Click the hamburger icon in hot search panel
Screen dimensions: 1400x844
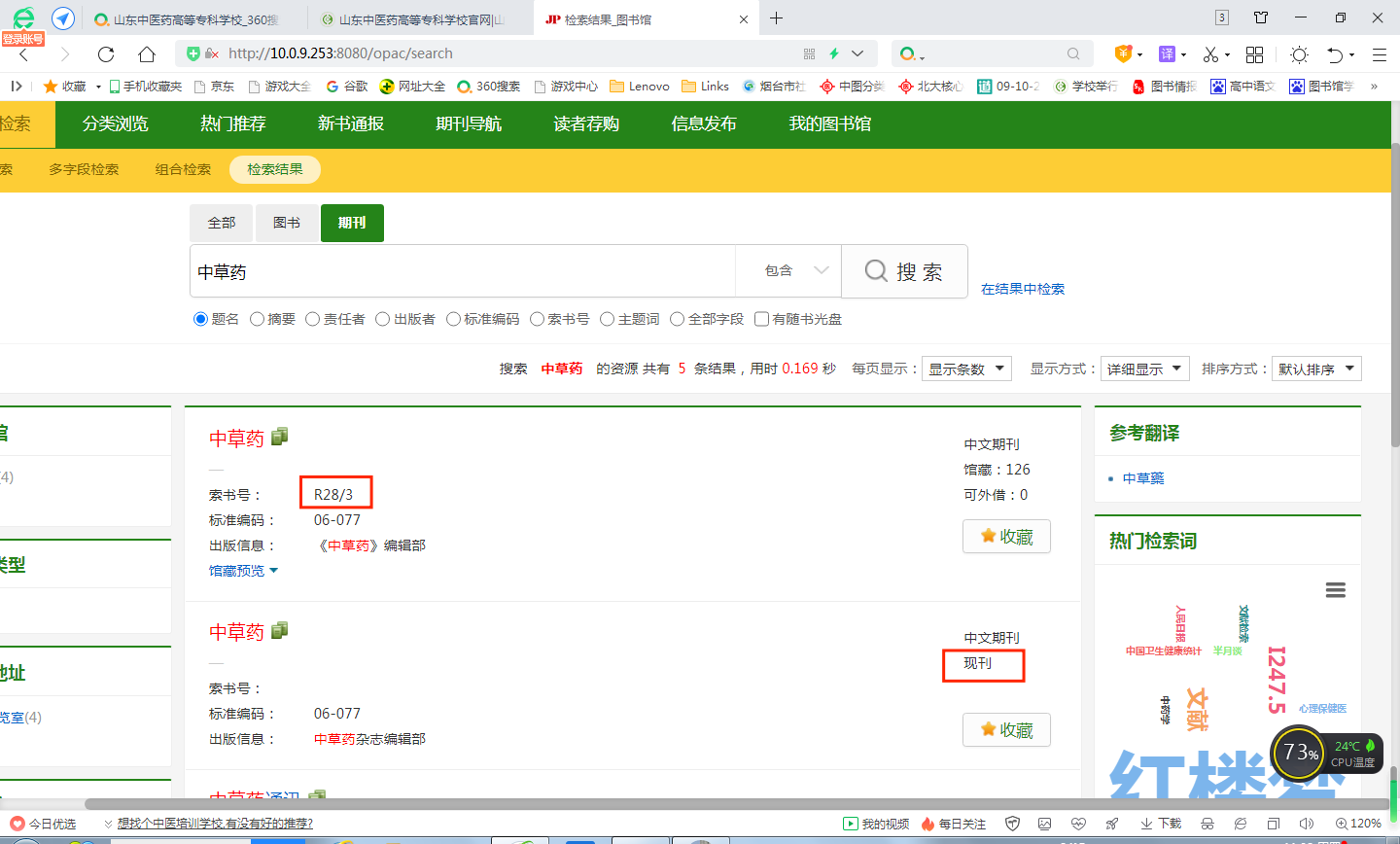click(x=1336, y=590)
